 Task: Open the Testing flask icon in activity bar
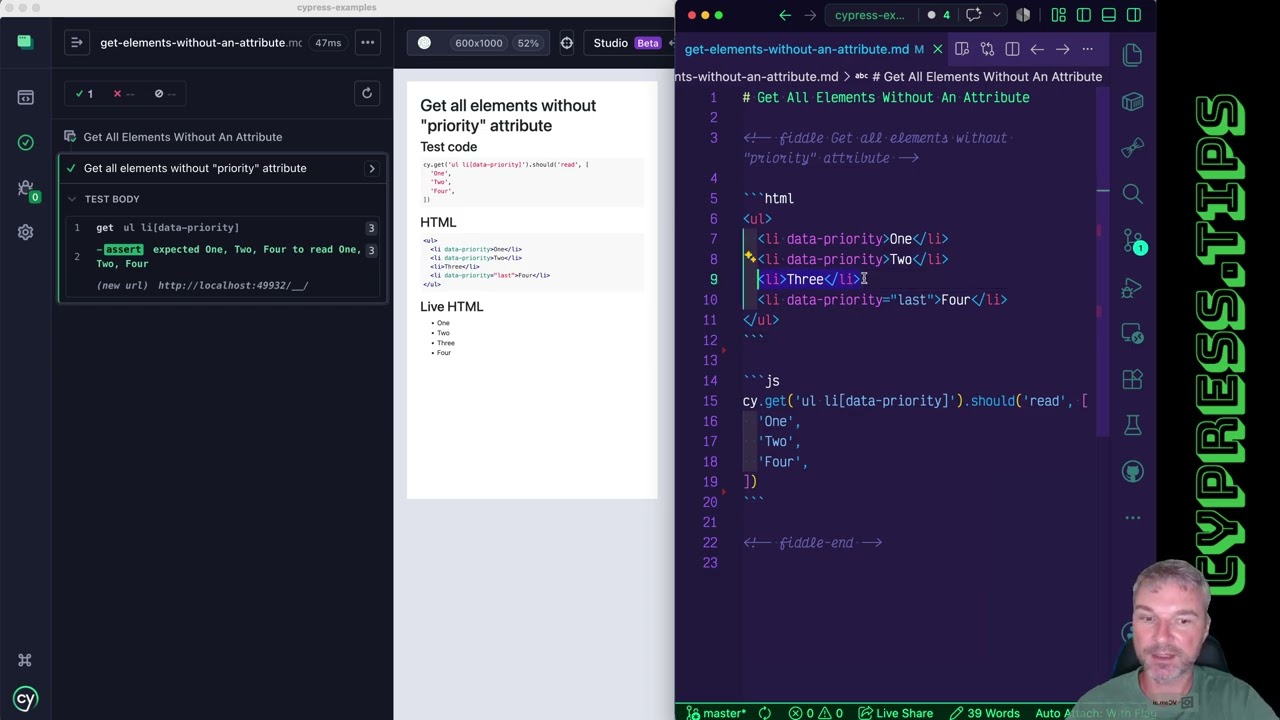coord(1132,426)
